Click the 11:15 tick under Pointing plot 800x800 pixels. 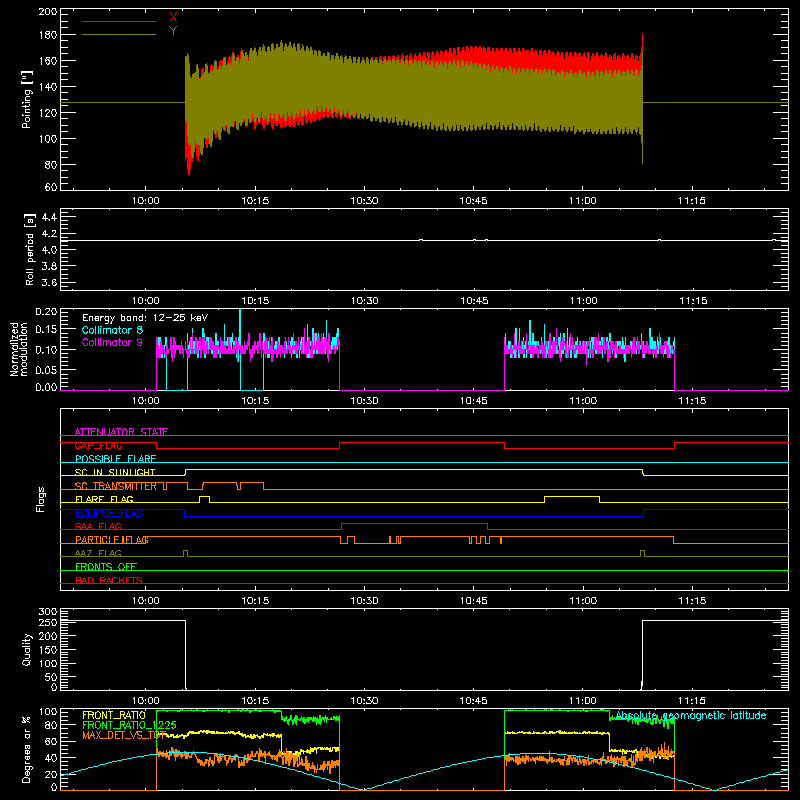pos(692,201)
